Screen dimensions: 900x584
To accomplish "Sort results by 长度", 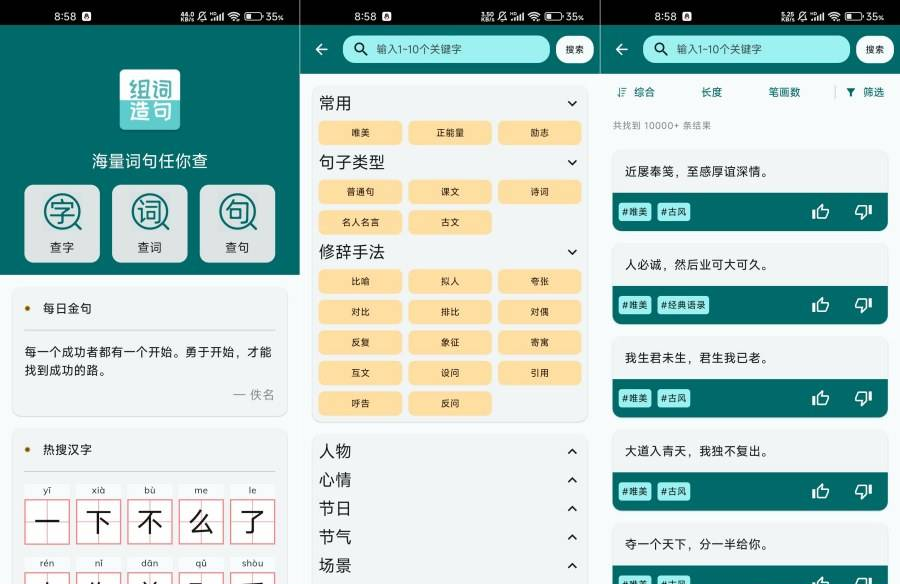I will coord(711,92).
